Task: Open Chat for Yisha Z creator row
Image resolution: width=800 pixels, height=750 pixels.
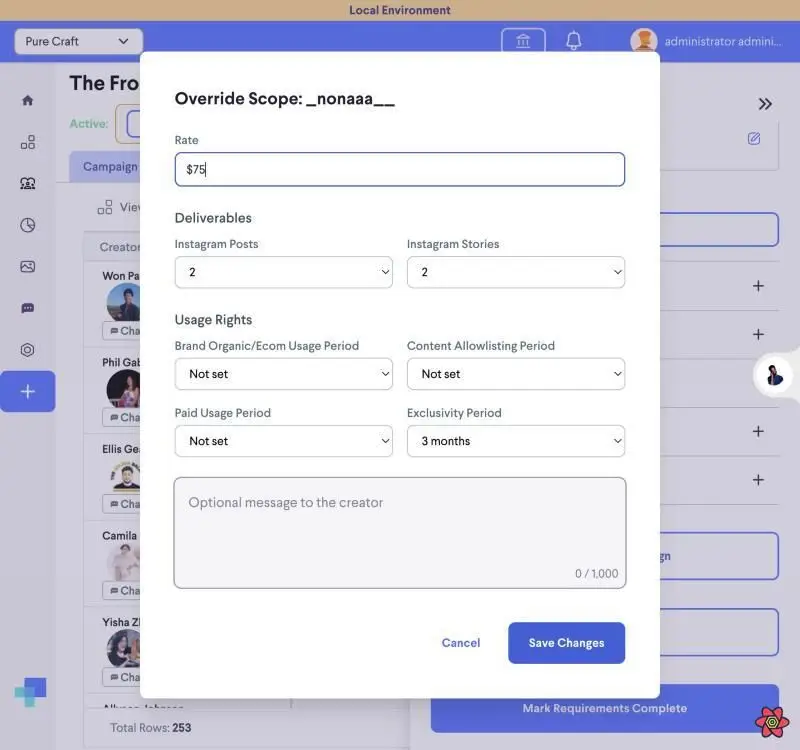Action: click(121, 677)
